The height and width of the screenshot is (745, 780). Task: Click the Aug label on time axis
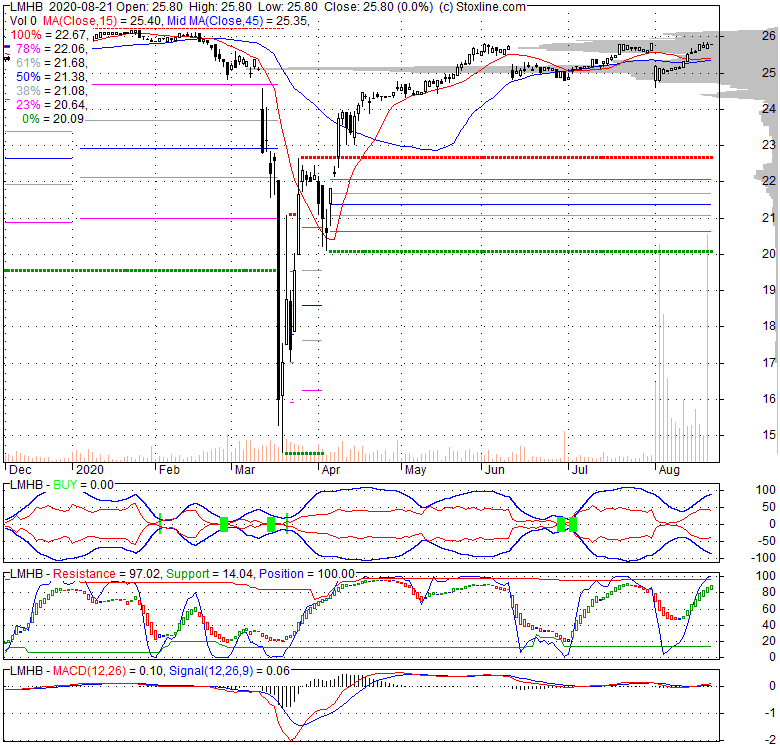[669, 470]
